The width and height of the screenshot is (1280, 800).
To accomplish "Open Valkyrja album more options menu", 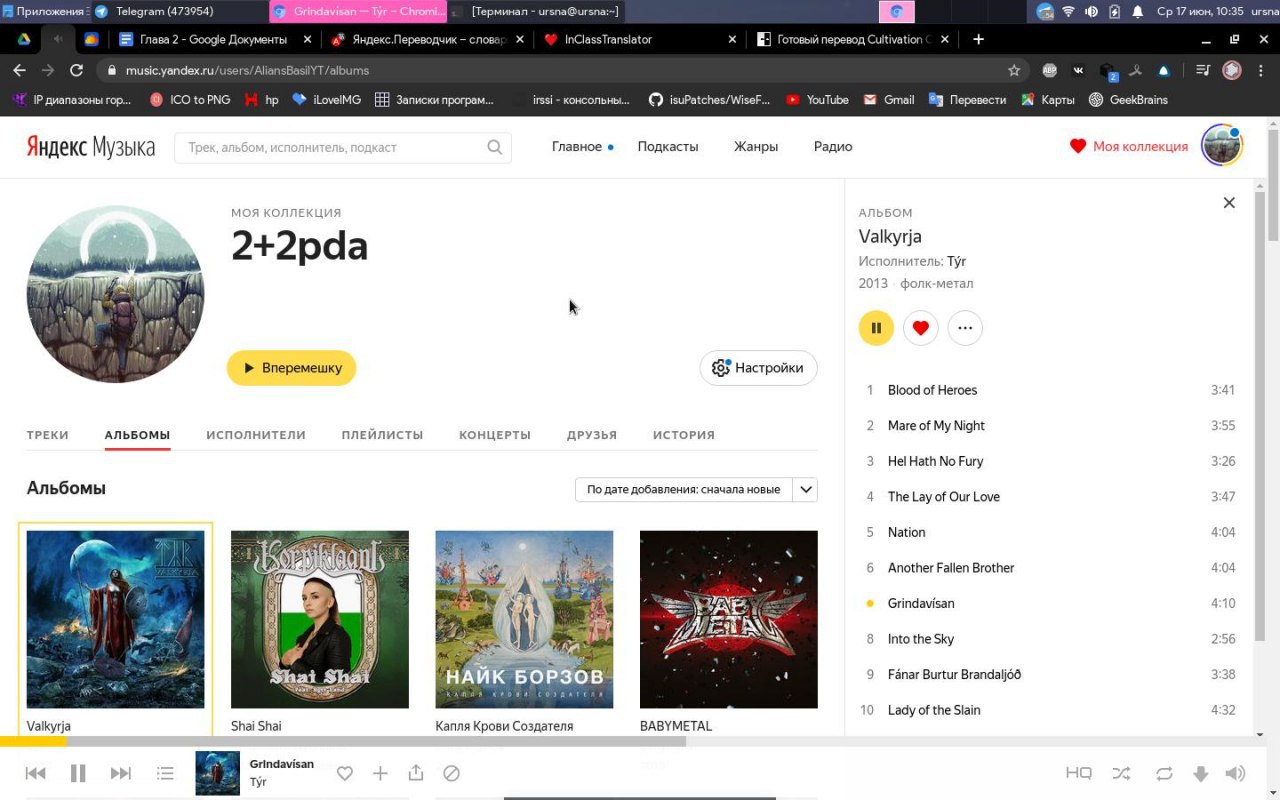I will 965,328.
